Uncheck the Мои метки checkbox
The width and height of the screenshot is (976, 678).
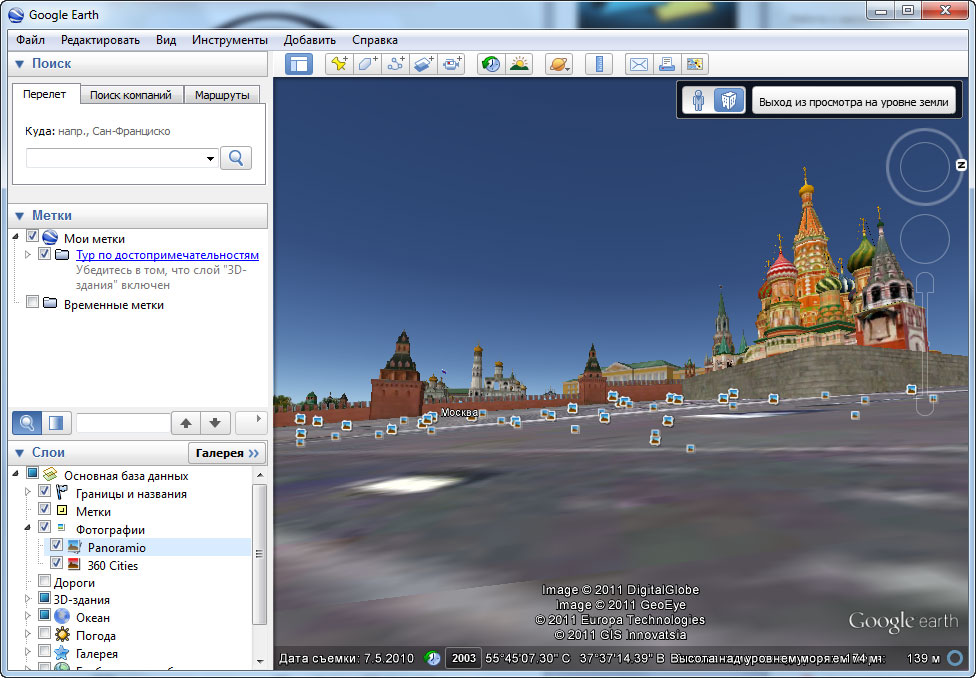32,237
